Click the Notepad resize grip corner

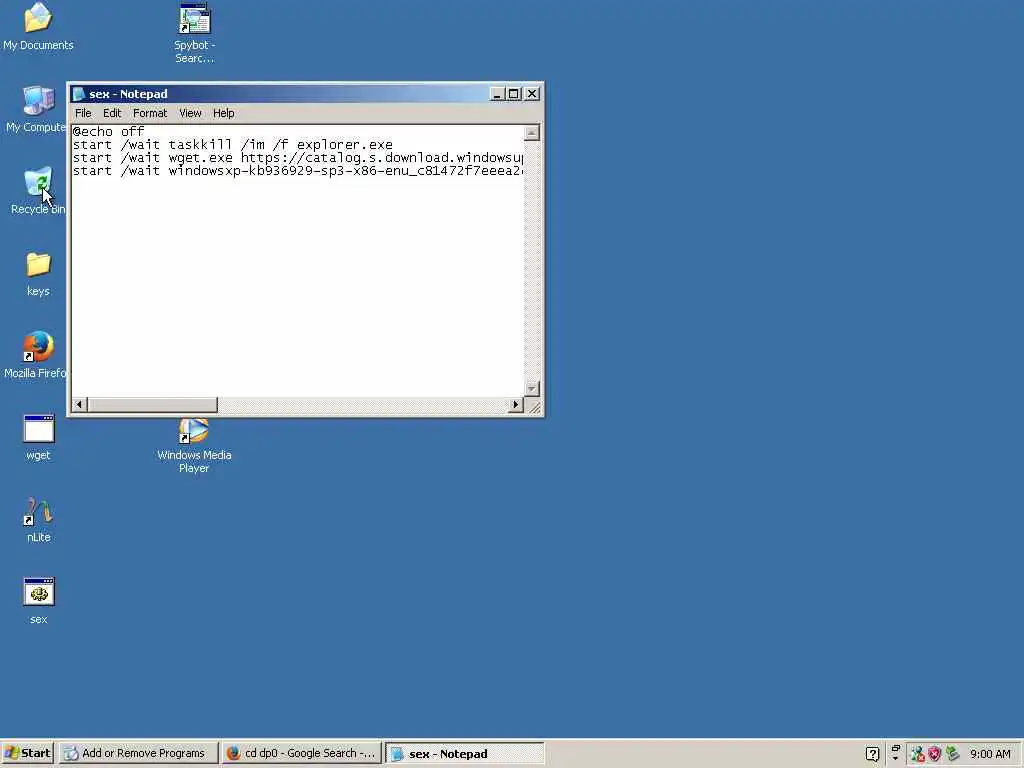tap(534, 406)
